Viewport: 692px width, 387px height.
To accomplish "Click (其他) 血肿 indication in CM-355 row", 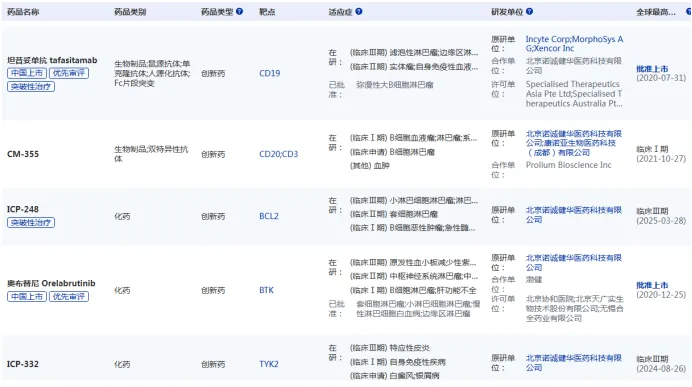I will click(x=370, y=166).
